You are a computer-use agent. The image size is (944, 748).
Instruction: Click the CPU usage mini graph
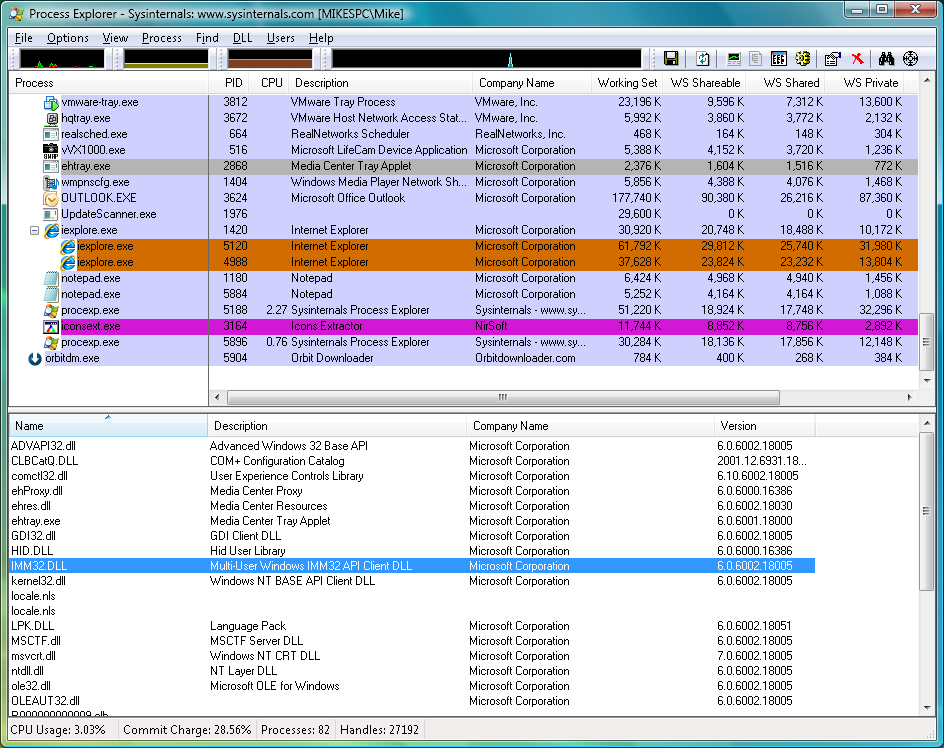pos(62,58)
